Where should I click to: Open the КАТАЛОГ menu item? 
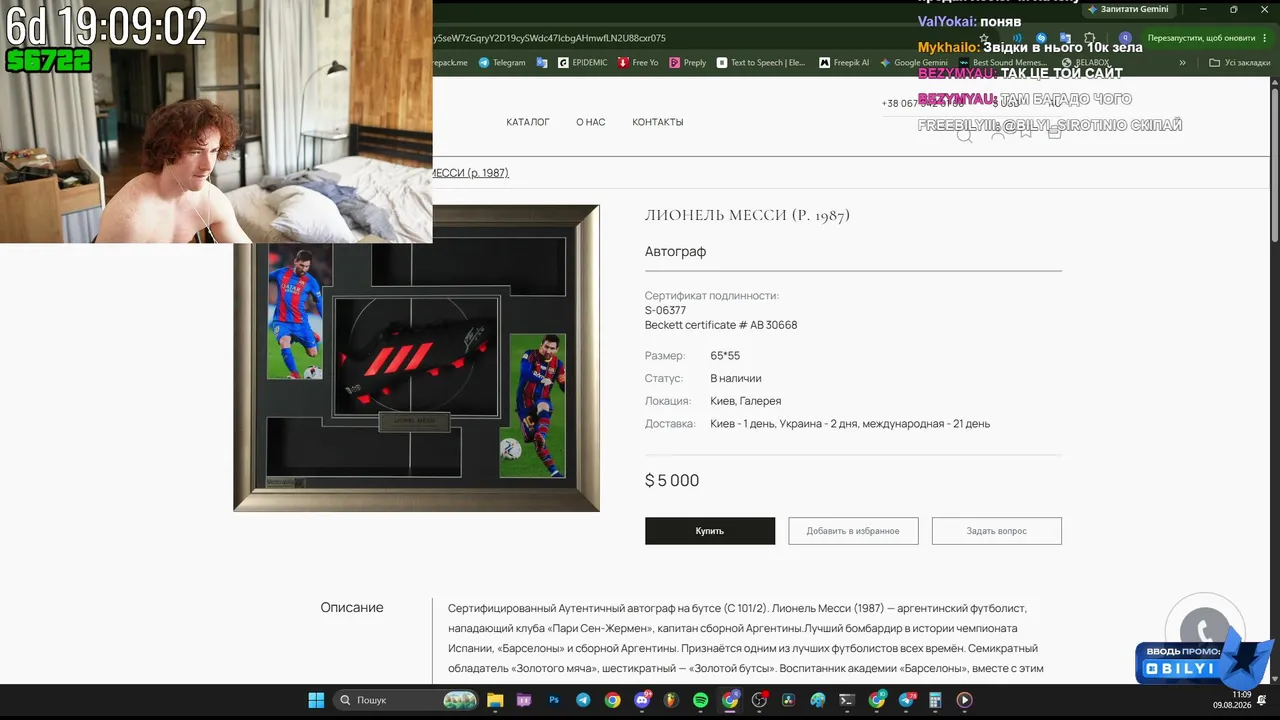coord(528,122)
